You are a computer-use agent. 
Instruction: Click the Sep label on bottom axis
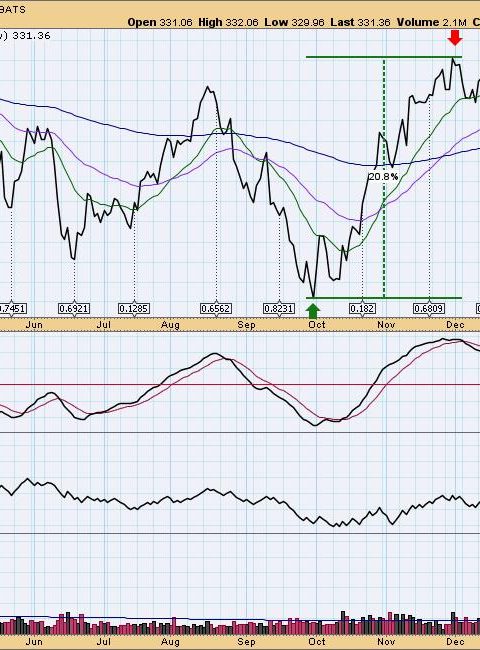[x=246, y=642]
